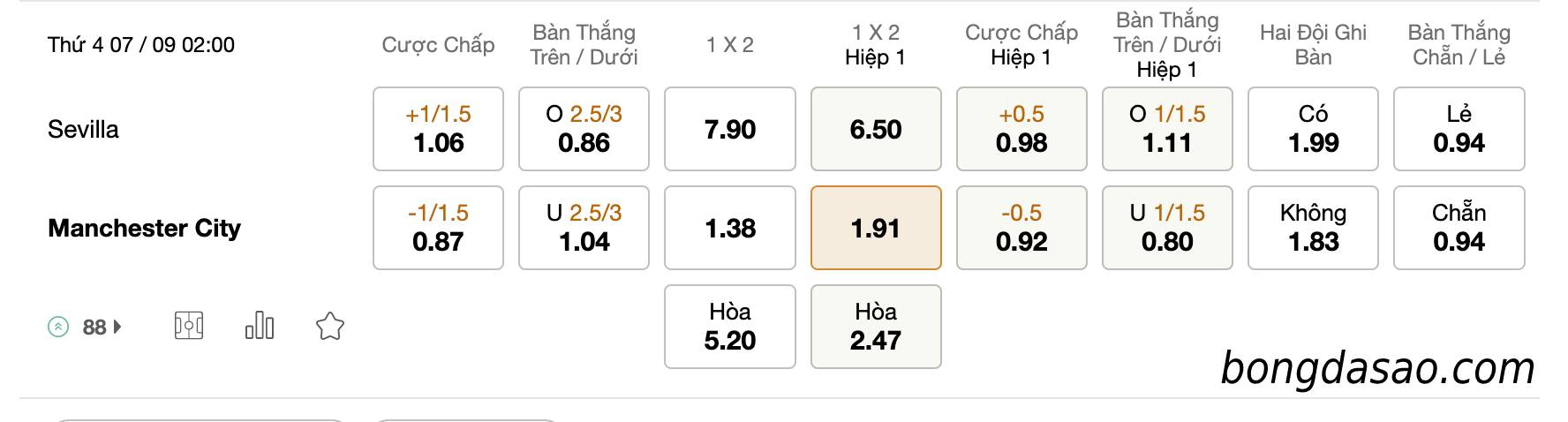Pick Over 2.5/3 at odds 0.86
This screenshot has height=422, width=1568.
[x=584, y=129]
